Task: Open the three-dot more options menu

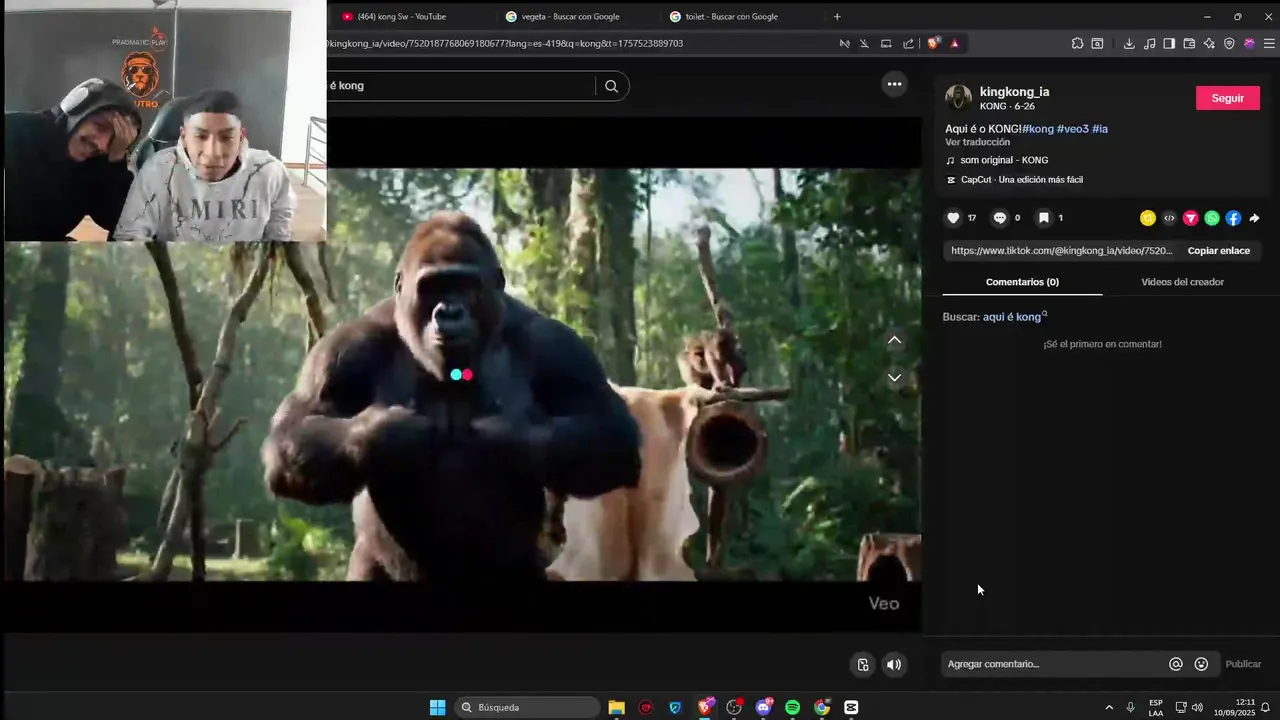Action: pyautogui.click(x=895, y=84)
